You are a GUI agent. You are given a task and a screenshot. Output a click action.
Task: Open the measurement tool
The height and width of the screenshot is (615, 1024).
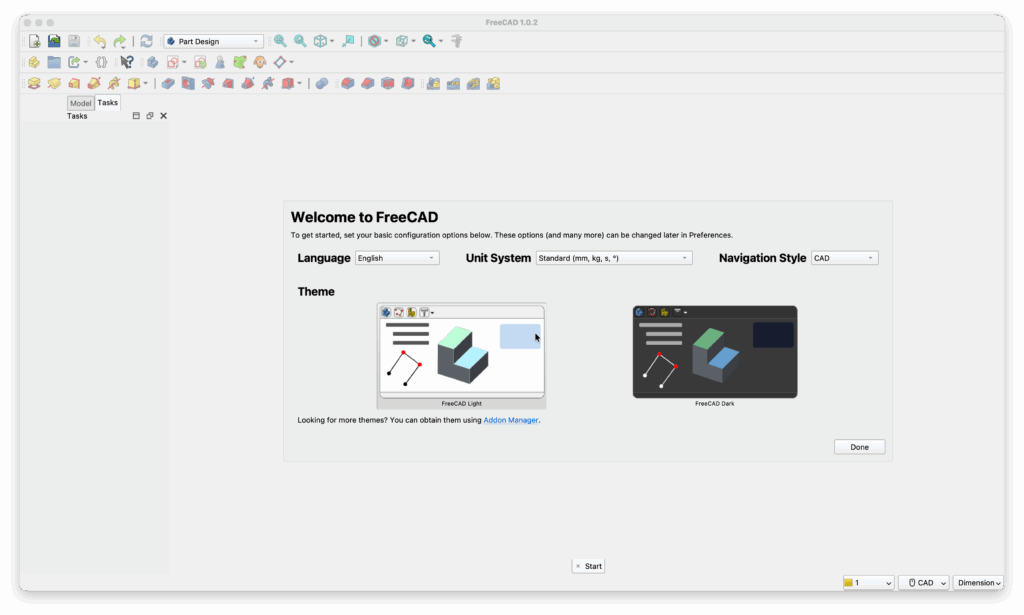(x=456, y=41)
